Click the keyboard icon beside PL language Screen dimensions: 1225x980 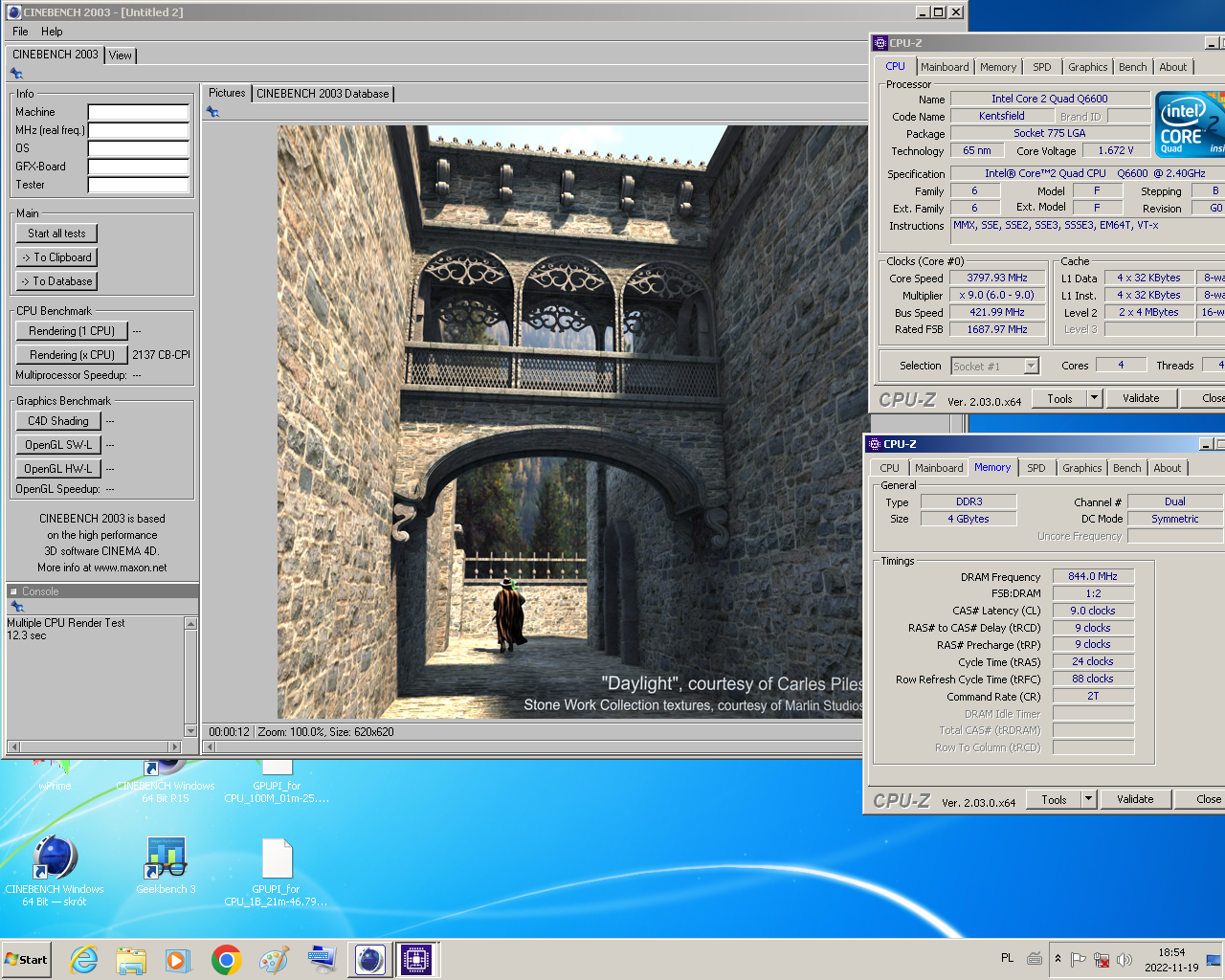(1035, 958)
